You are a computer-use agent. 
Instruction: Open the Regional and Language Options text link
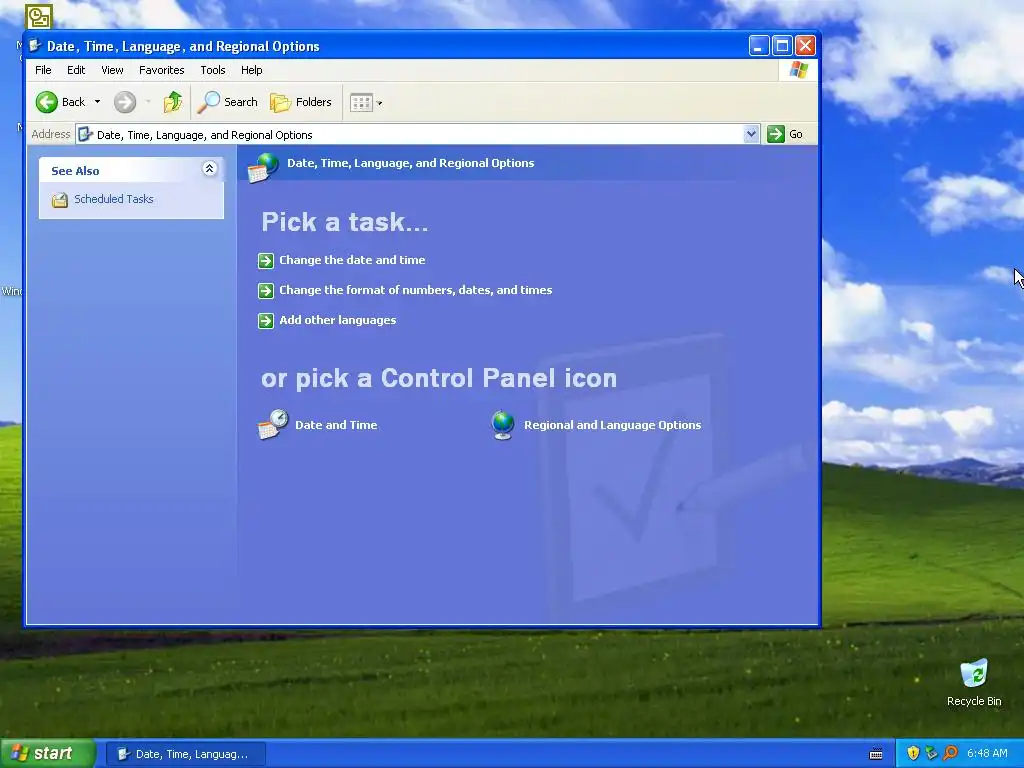tap(613, 425)
